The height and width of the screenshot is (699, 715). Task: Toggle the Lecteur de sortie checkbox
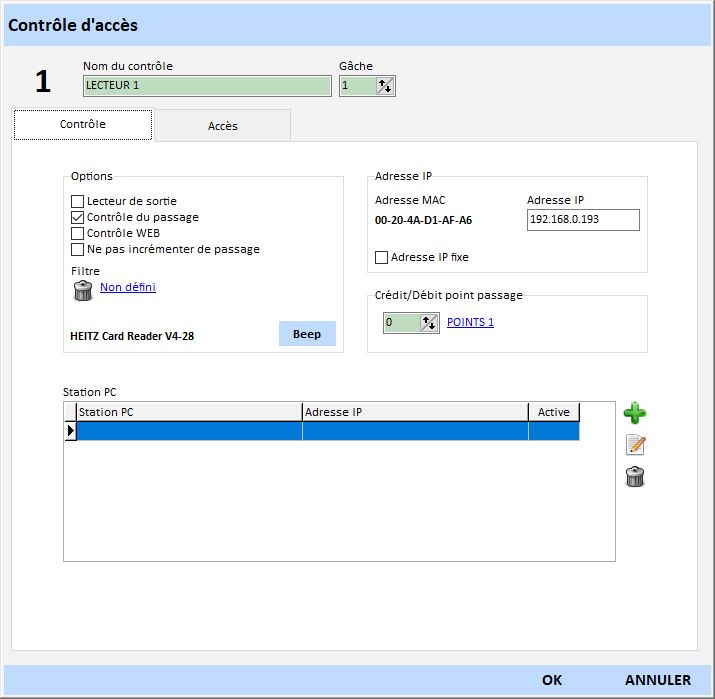pyautogui.click(x=78, y=202)
